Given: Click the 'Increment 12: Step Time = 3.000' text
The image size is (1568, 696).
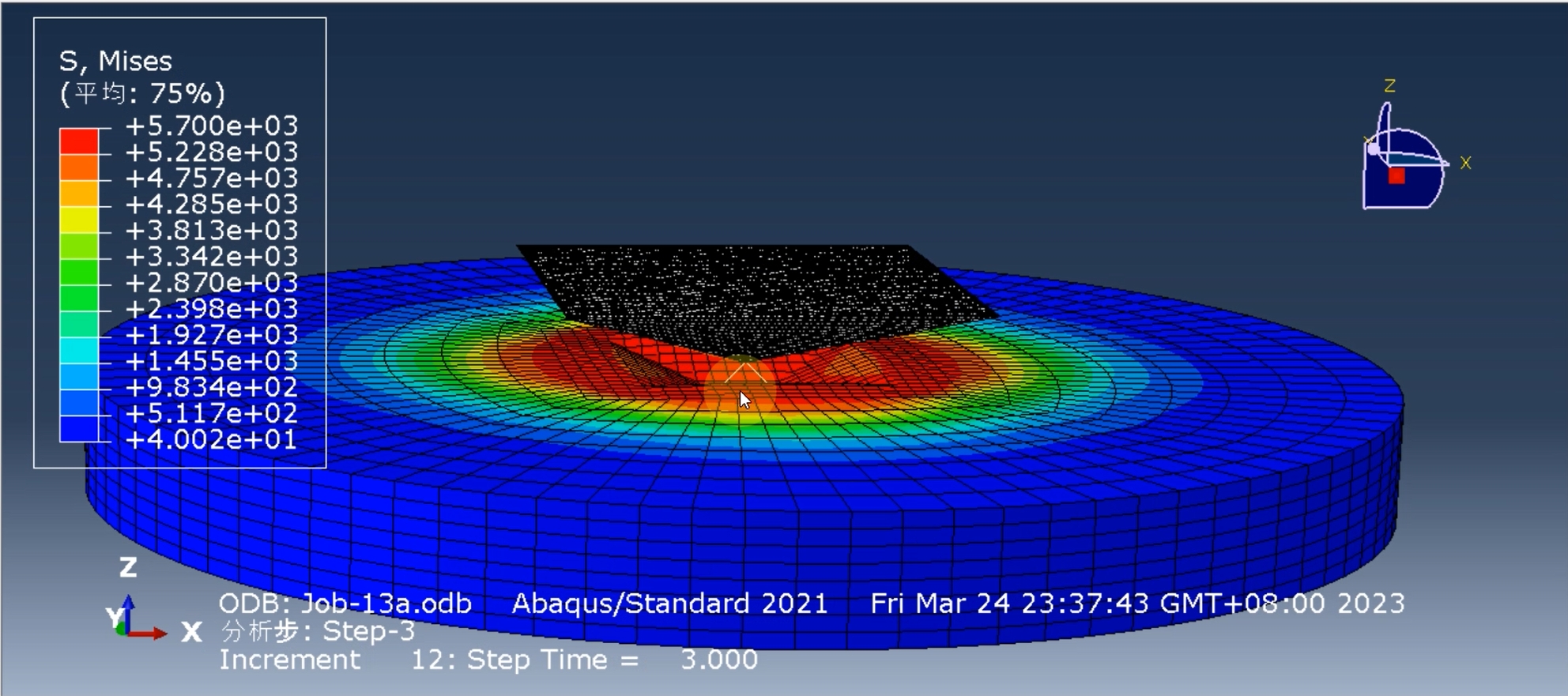Looking at the screenshot, I should (488, 660).
